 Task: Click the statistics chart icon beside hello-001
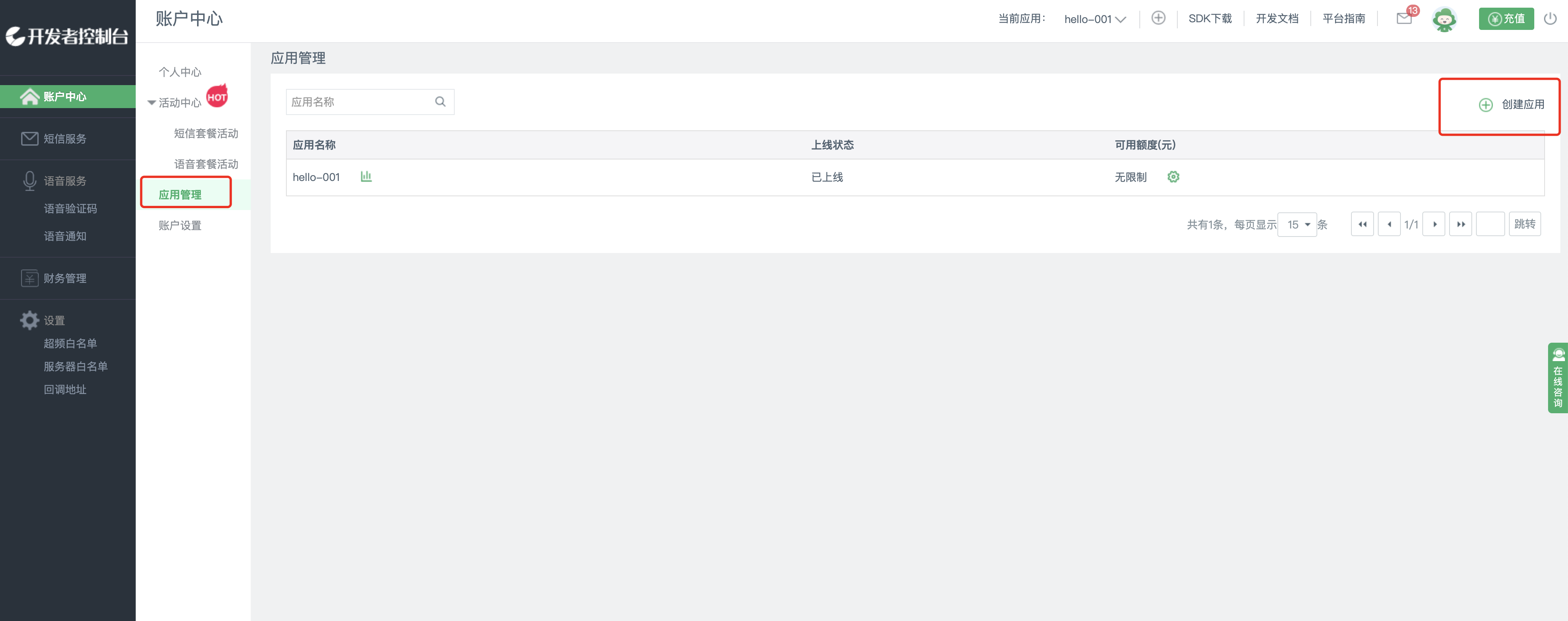coord(366,177)
